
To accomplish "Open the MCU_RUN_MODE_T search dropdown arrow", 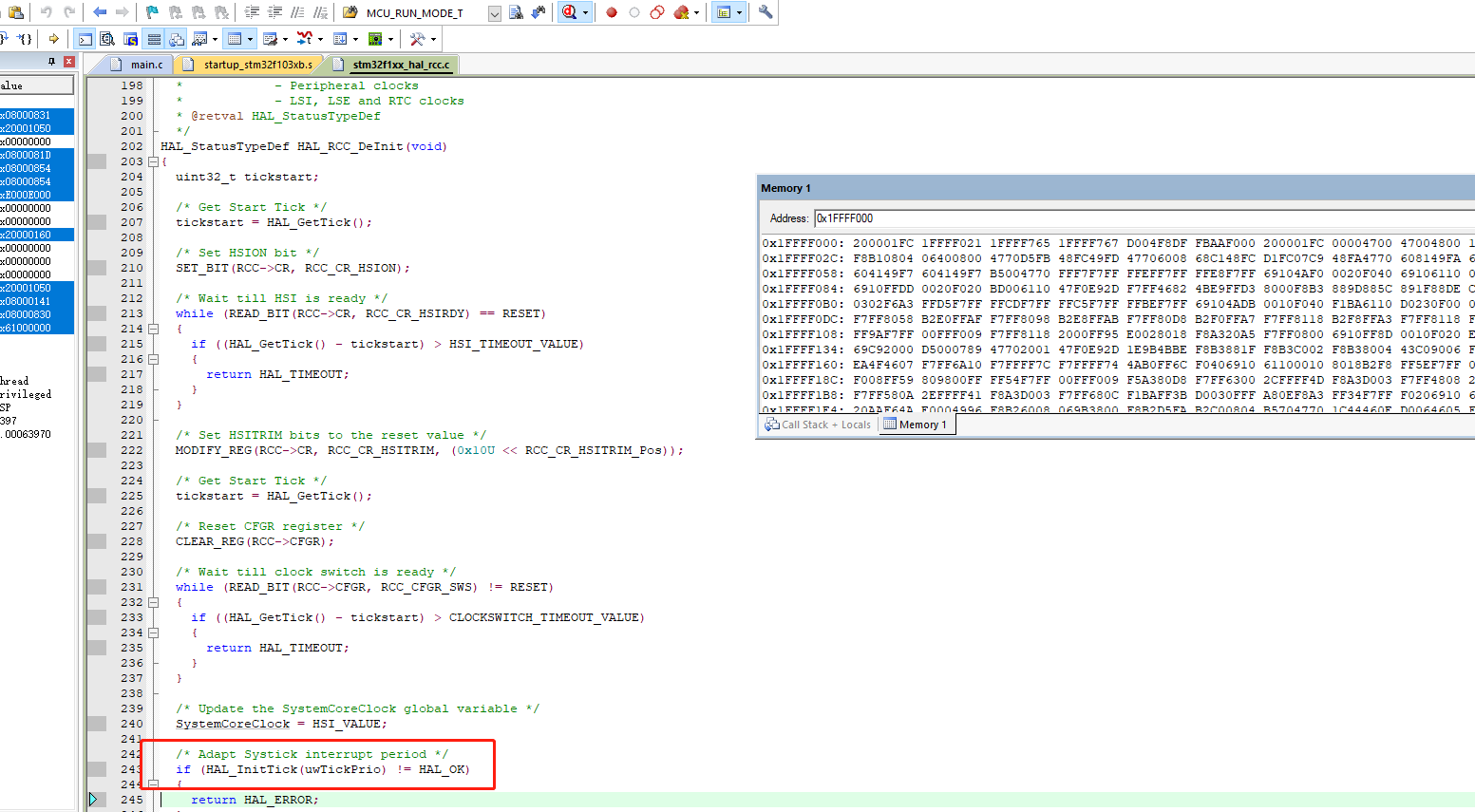I will [495, 12].
